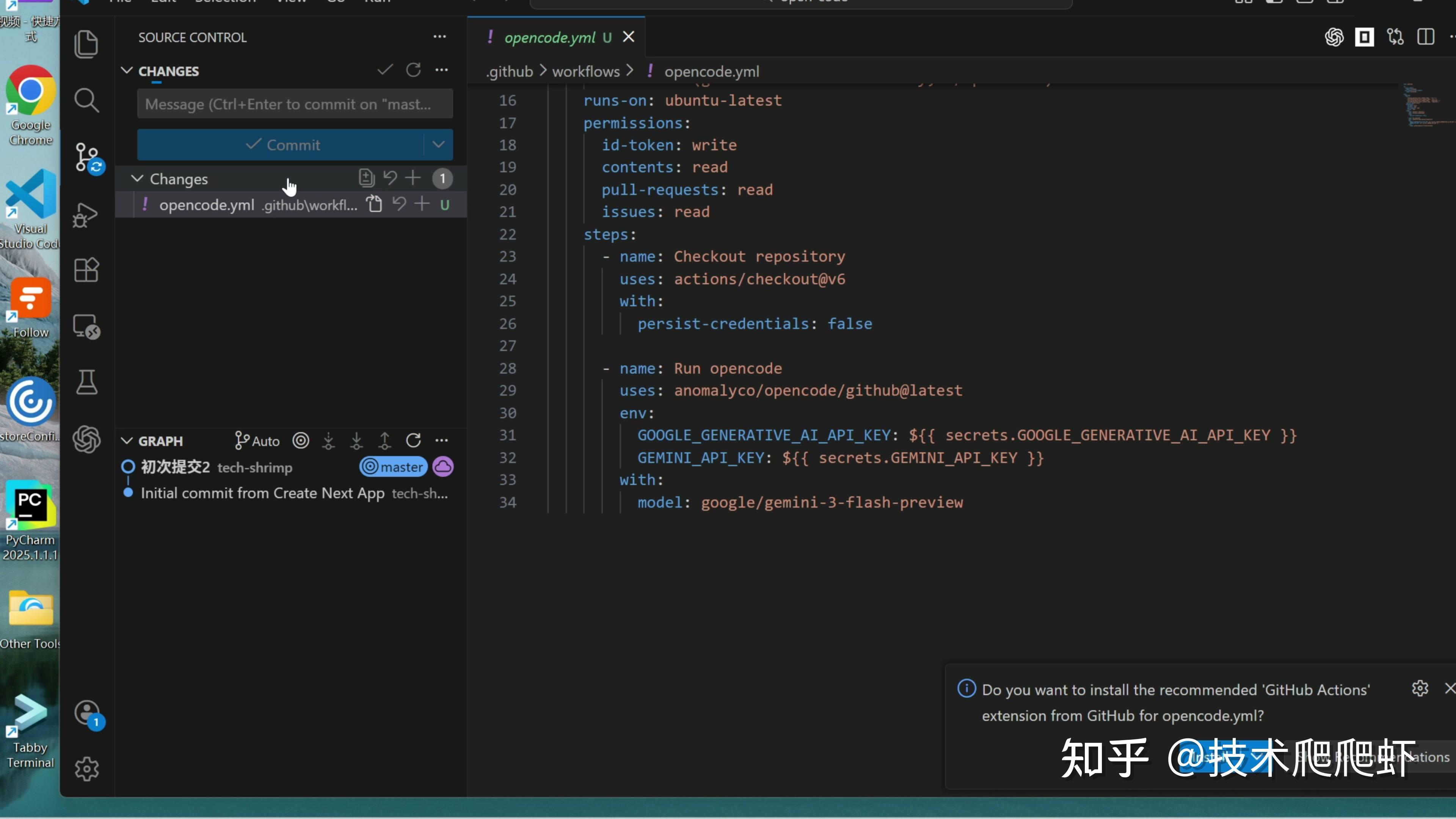
Task: Open the Manage gear menu
Action: point(86,769)
